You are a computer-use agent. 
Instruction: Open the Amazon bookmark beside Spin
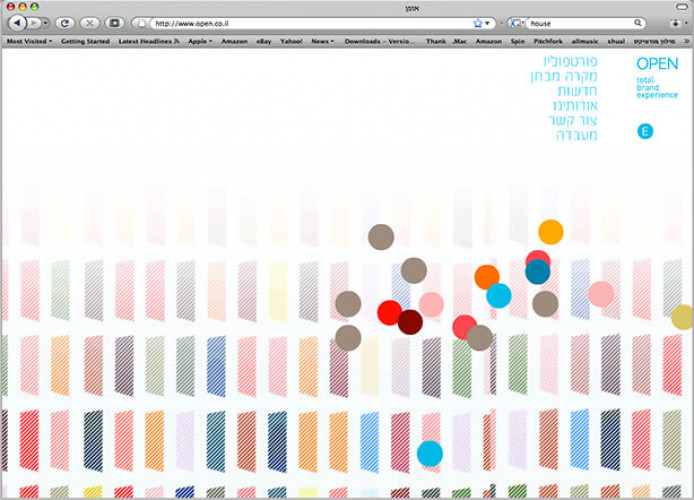pyautogui.click(x=489, y=41)
